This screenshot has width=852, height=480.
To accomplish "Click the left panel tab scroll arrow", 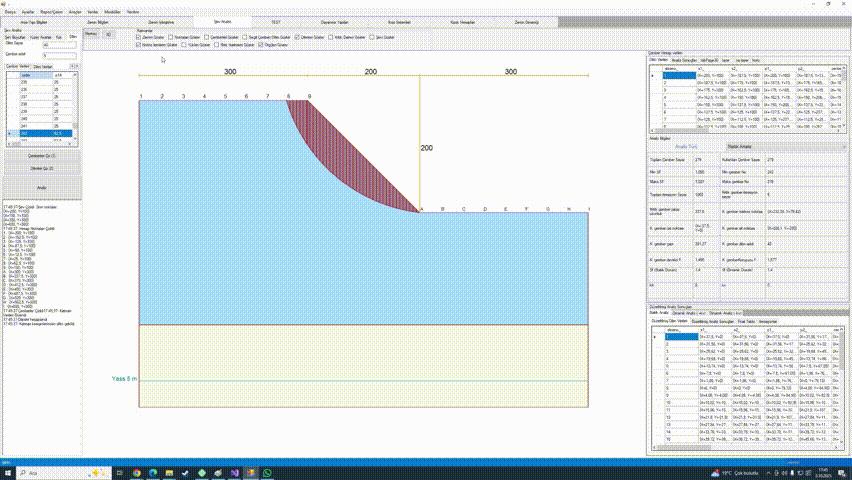I will click(x=76, y=66).
